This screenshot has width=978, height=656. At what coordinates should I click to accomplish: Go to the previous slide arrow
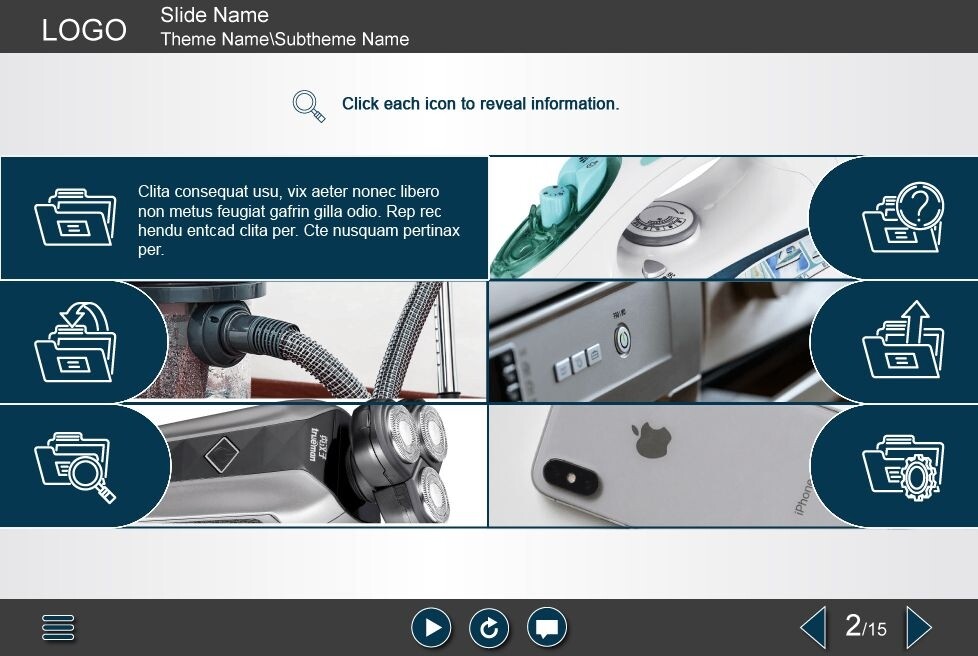coord(813,628)
